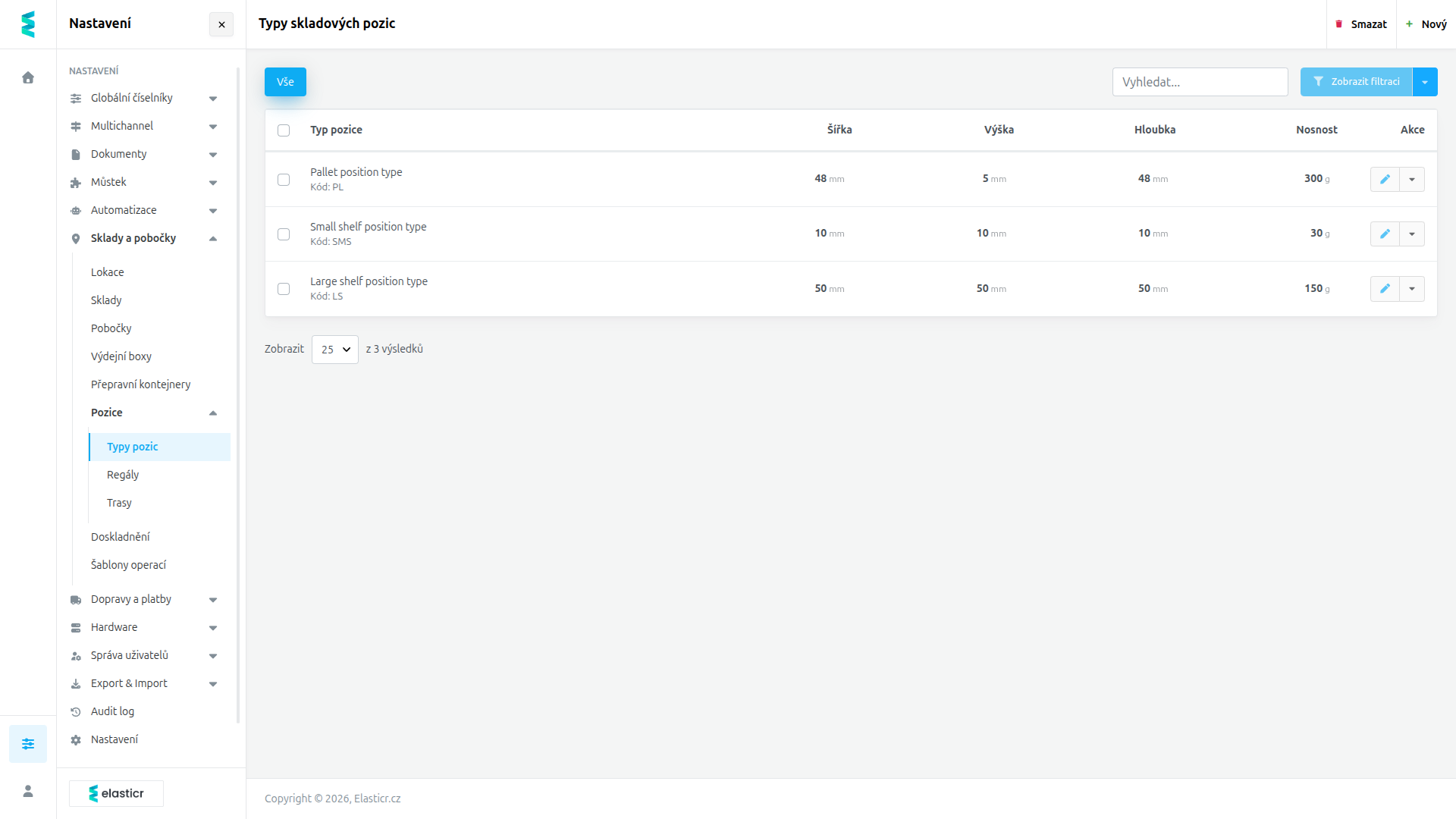1456x819 pixels.
Task: Open the user profile icon in the left rail
Action: pos(28,791)
